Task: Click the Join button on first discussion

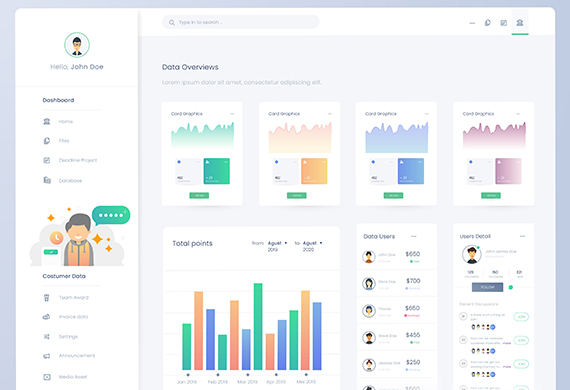Action: 521,317
